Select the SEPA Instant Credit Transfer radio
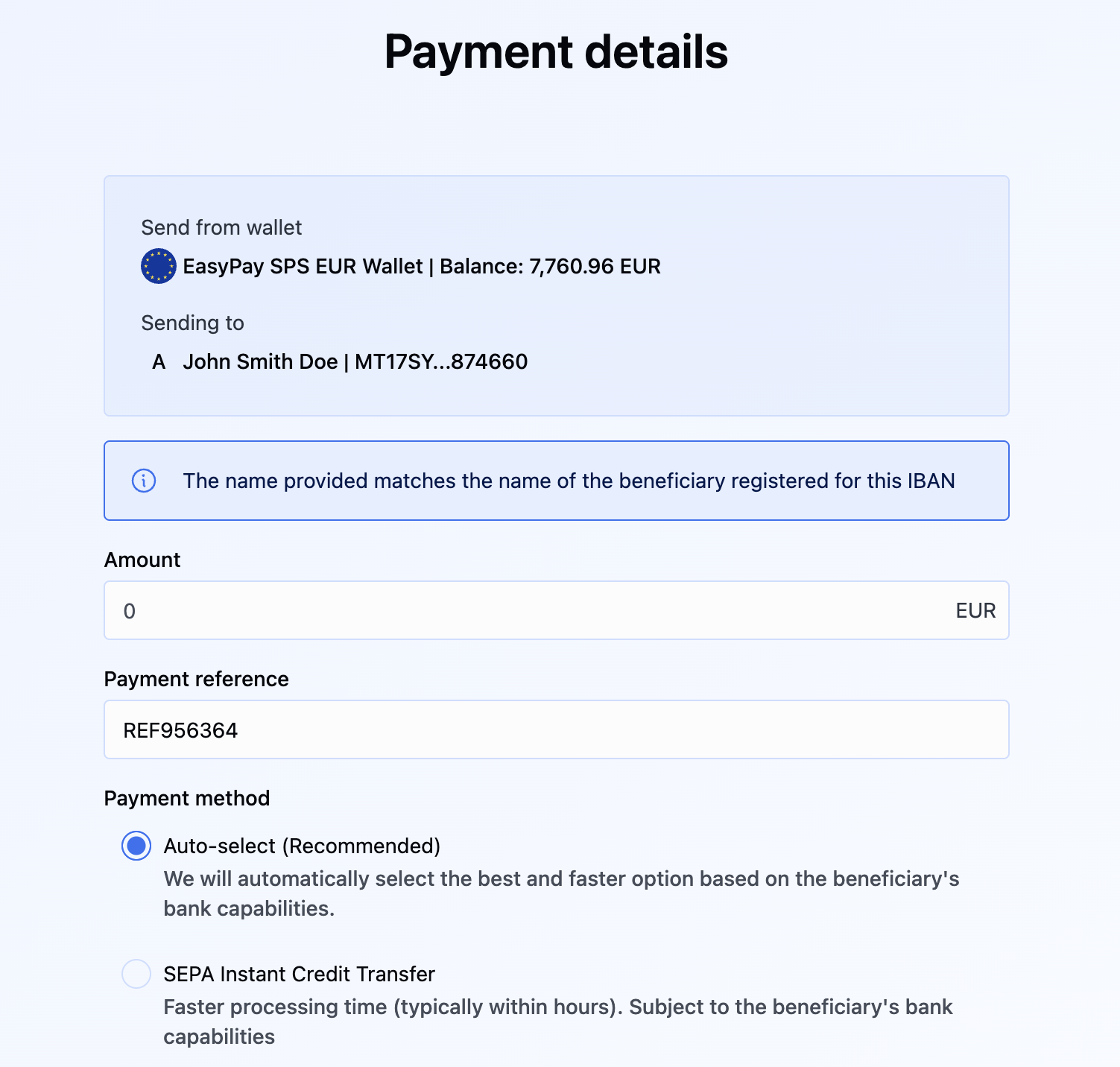The height and width of the screenshot is (1067, 1120). (136, 974)
